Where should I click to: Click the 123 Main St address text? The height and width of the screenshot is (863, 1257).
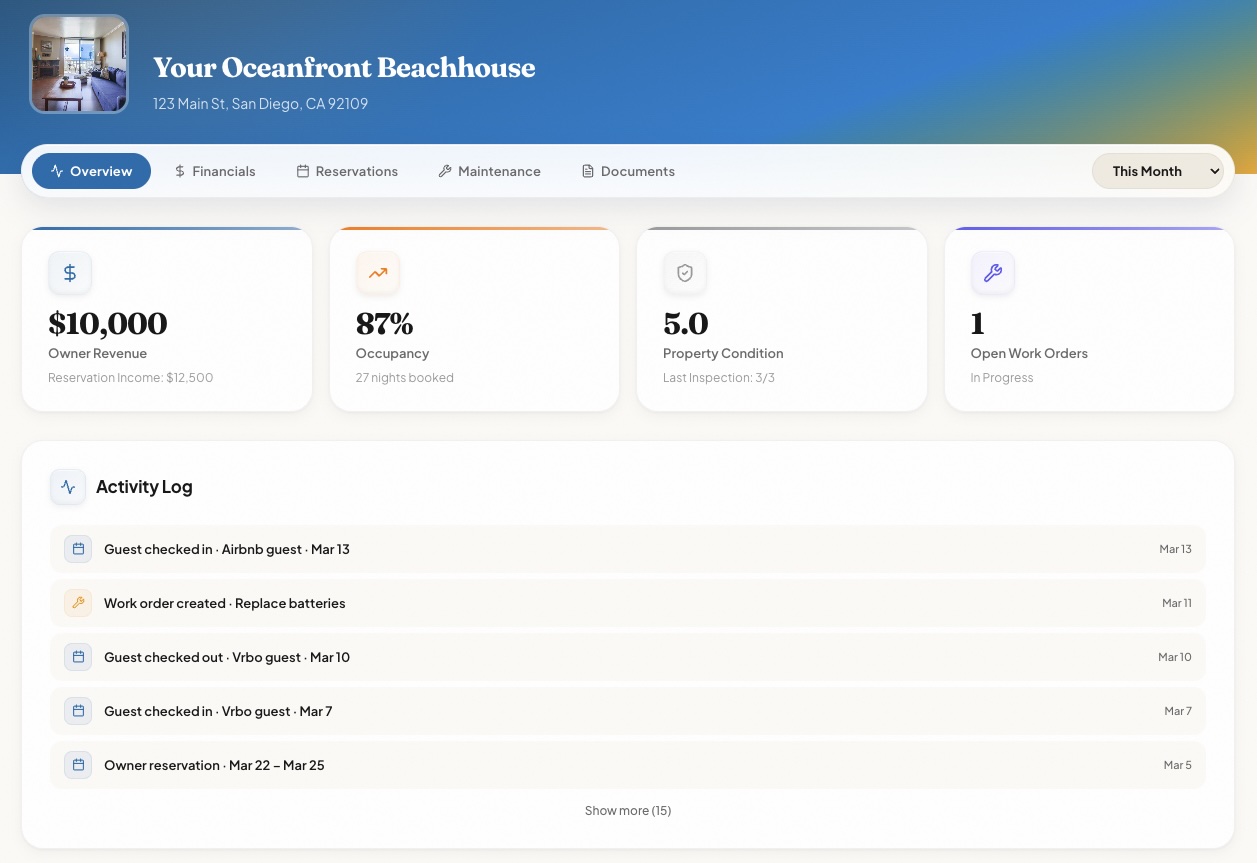point(260,103)
